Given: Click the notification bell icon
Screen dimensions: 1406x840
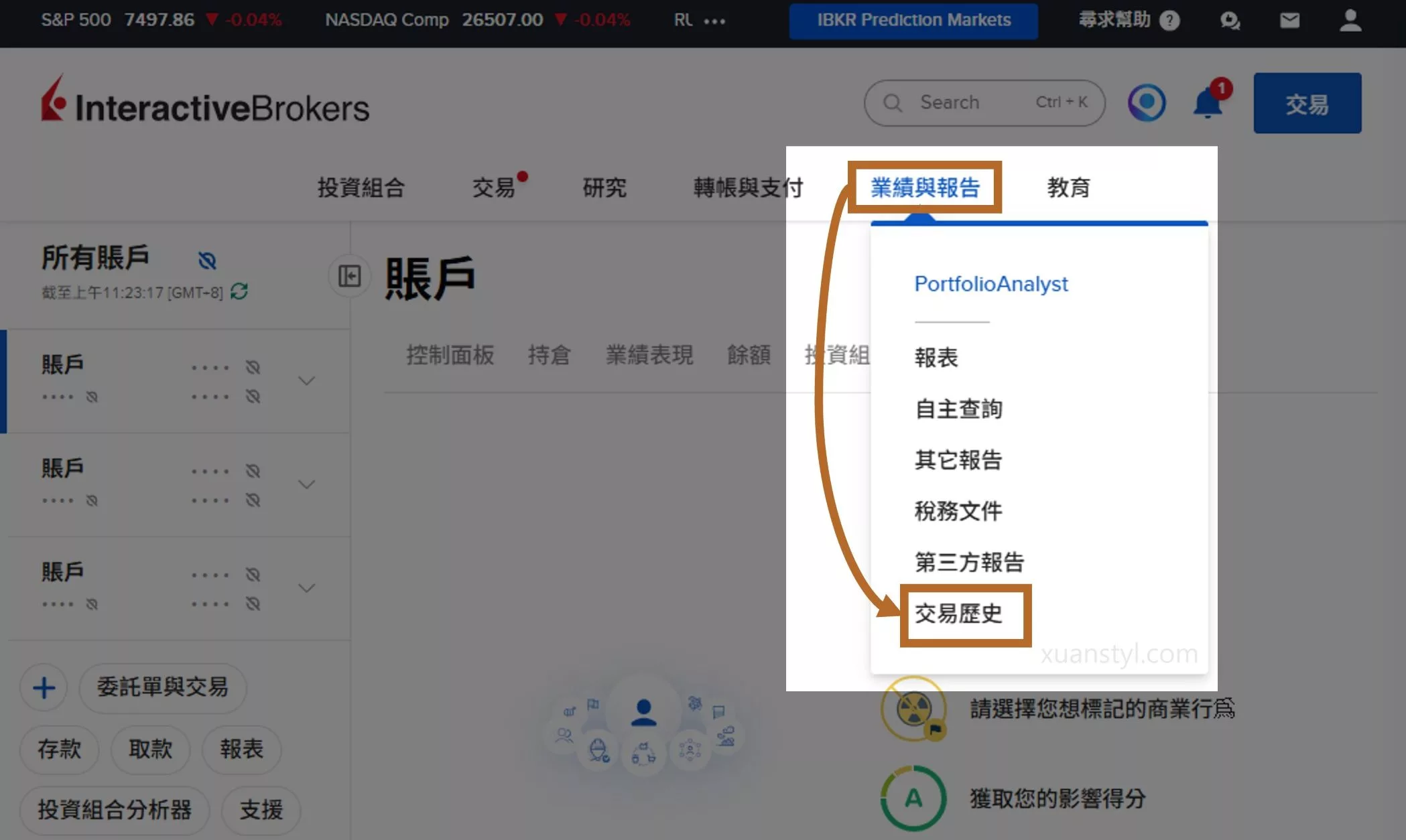Looking at the screenshot, I should (1208, 103).
